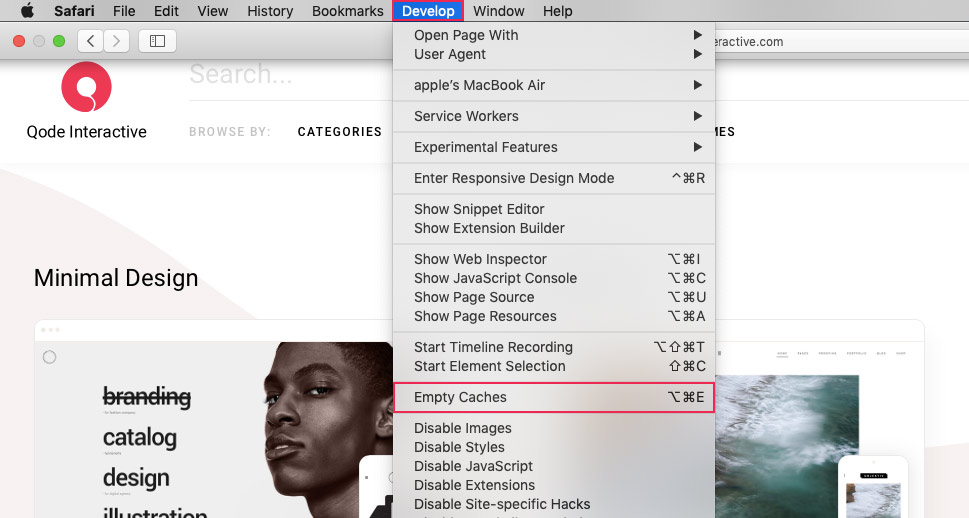Open the View menu

point(213,11)
